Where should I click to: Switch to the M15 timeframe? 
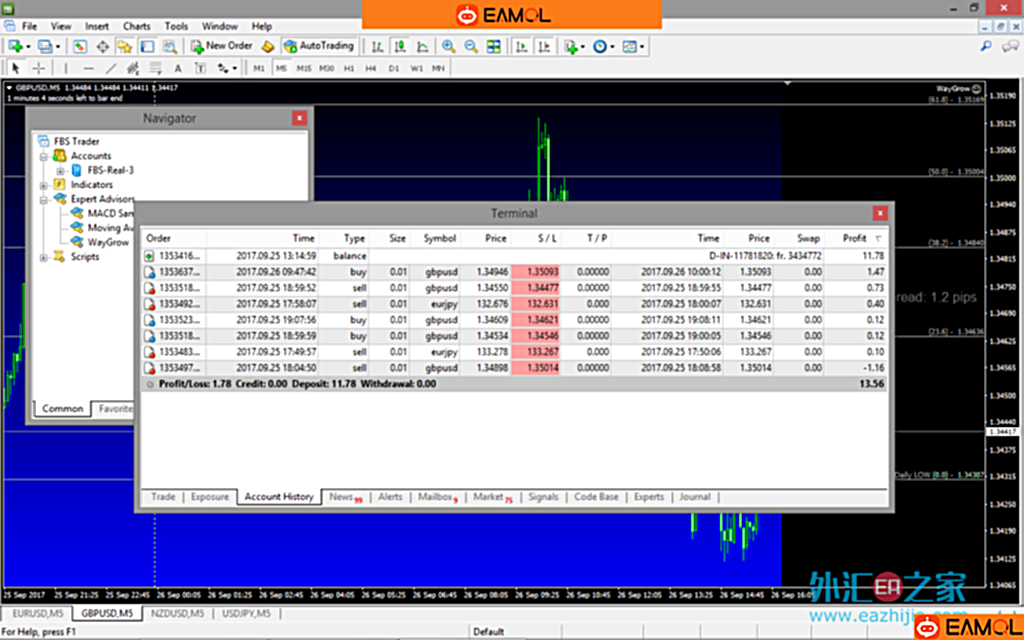pyautogui.click(x=303, y=68)
